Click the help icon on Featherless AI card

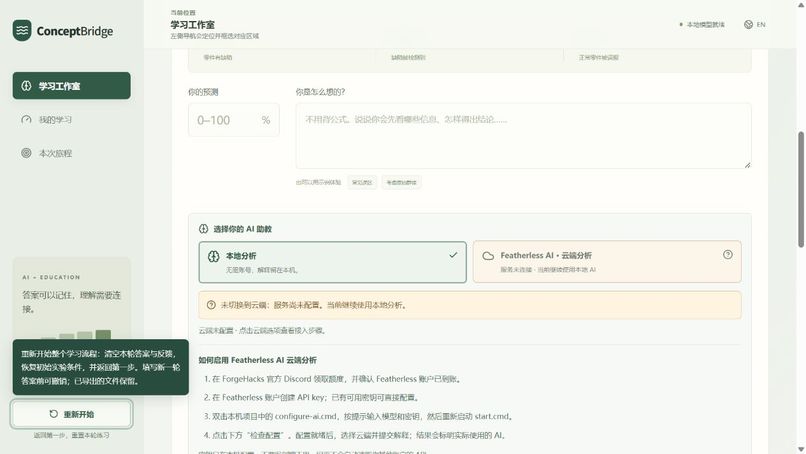(727, 255)
